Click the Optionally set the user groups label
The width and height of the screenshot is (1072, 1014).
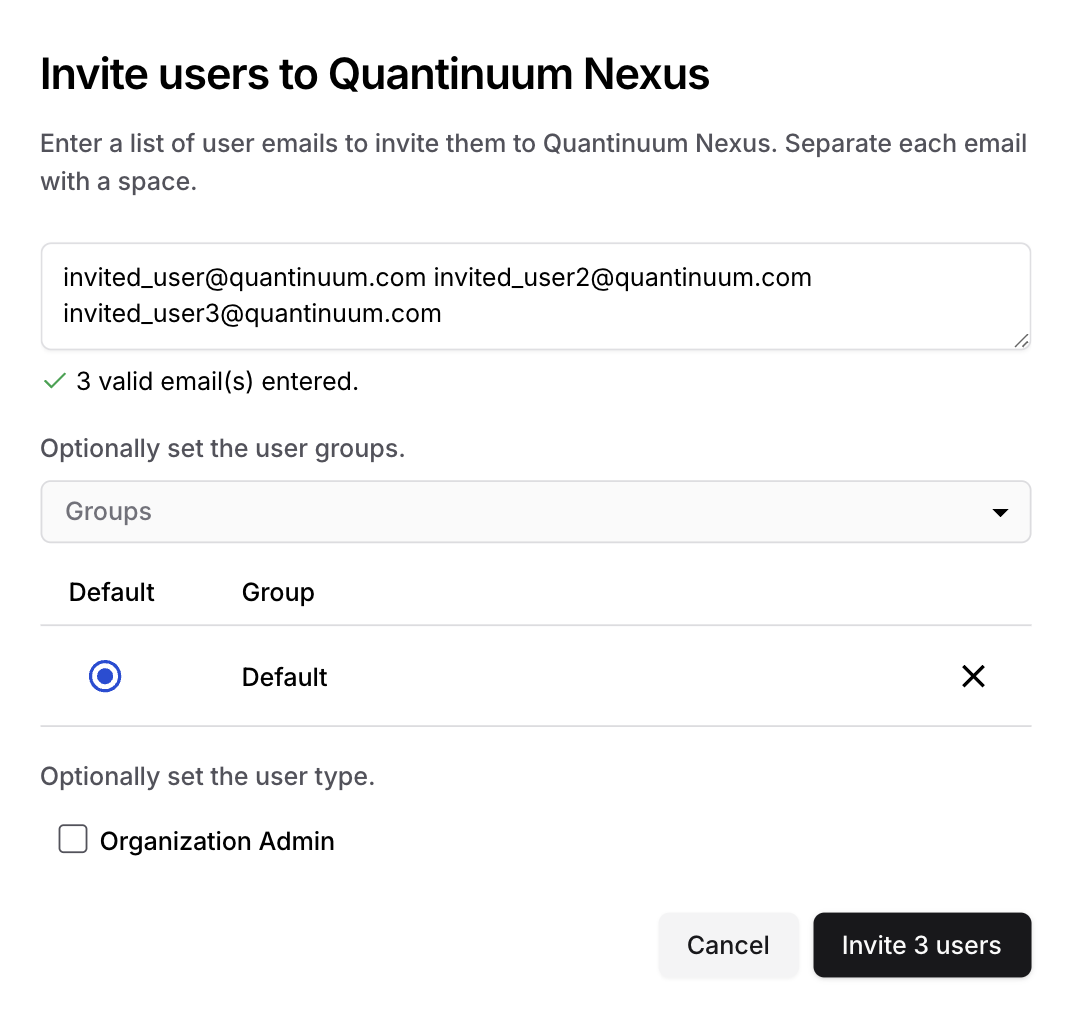pos(222,448)
